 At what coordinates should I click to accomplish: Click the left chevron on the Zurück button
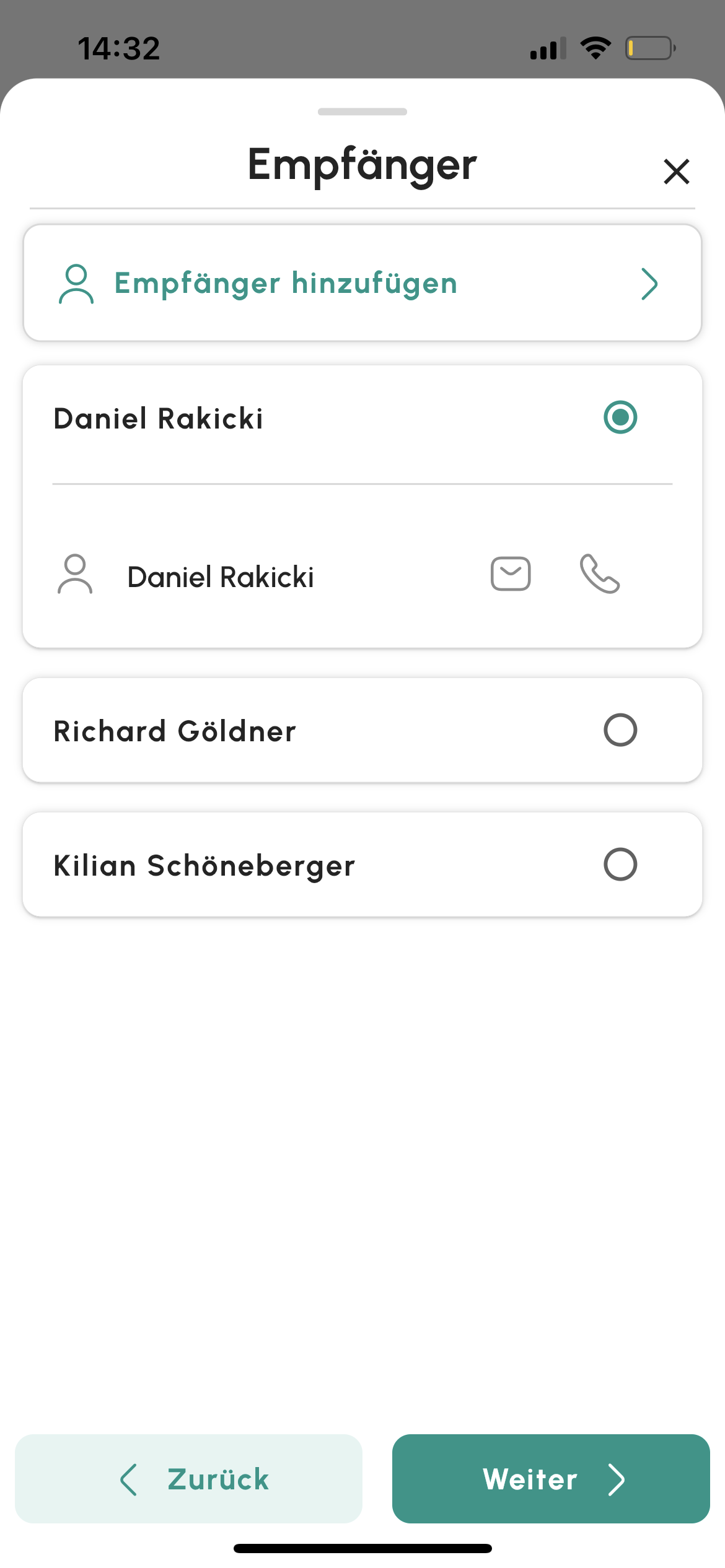128,1479
